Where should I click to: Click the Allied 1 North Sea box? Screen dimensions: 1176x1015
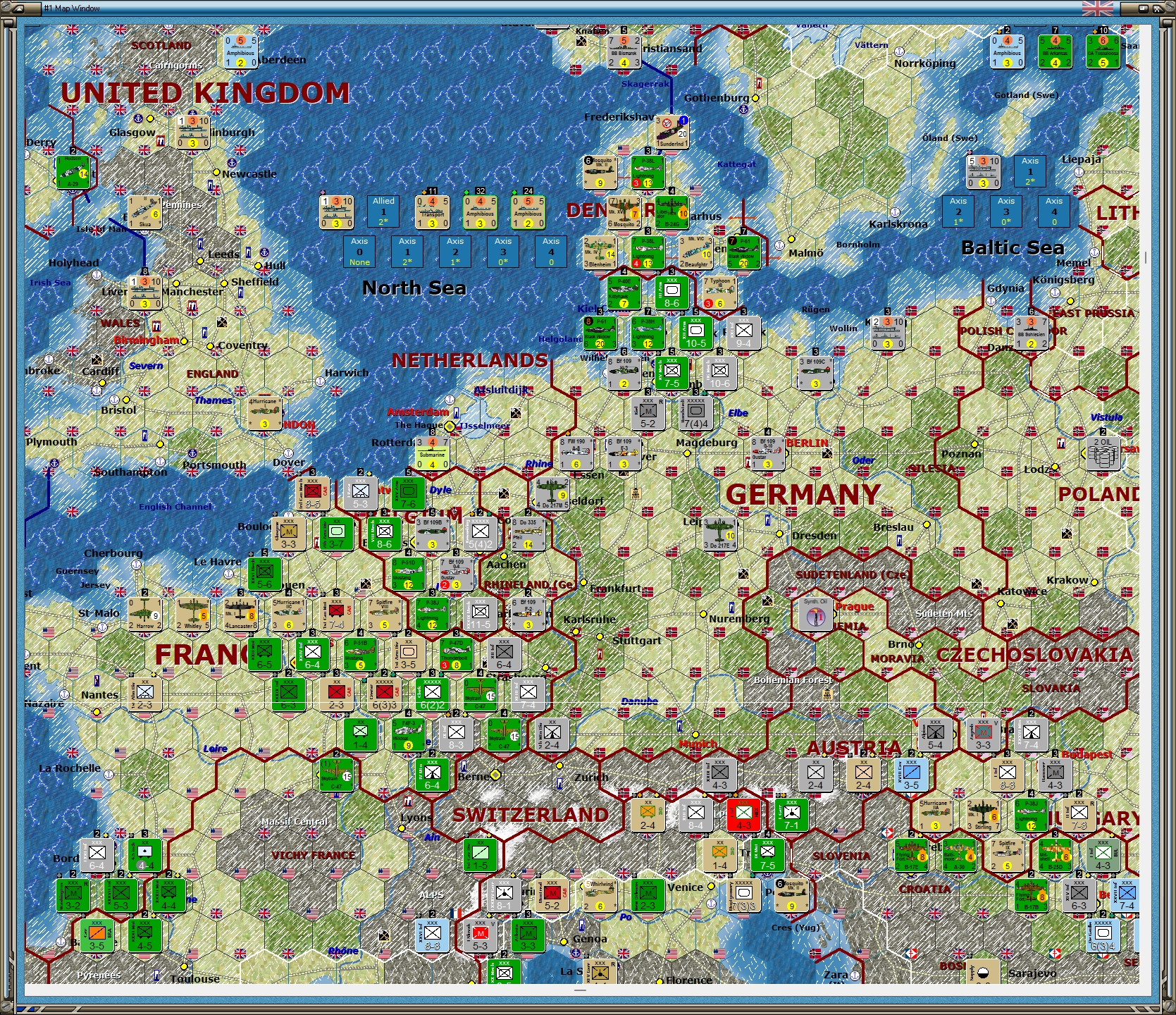tap(383, 212)
